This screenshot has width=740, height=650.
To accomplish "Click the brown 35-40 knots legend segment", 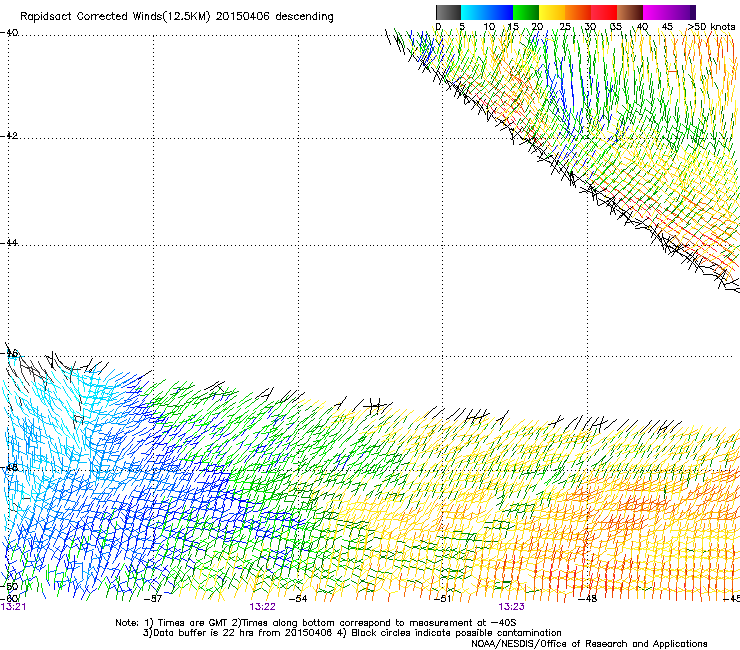I will click(x=630, y=12).
